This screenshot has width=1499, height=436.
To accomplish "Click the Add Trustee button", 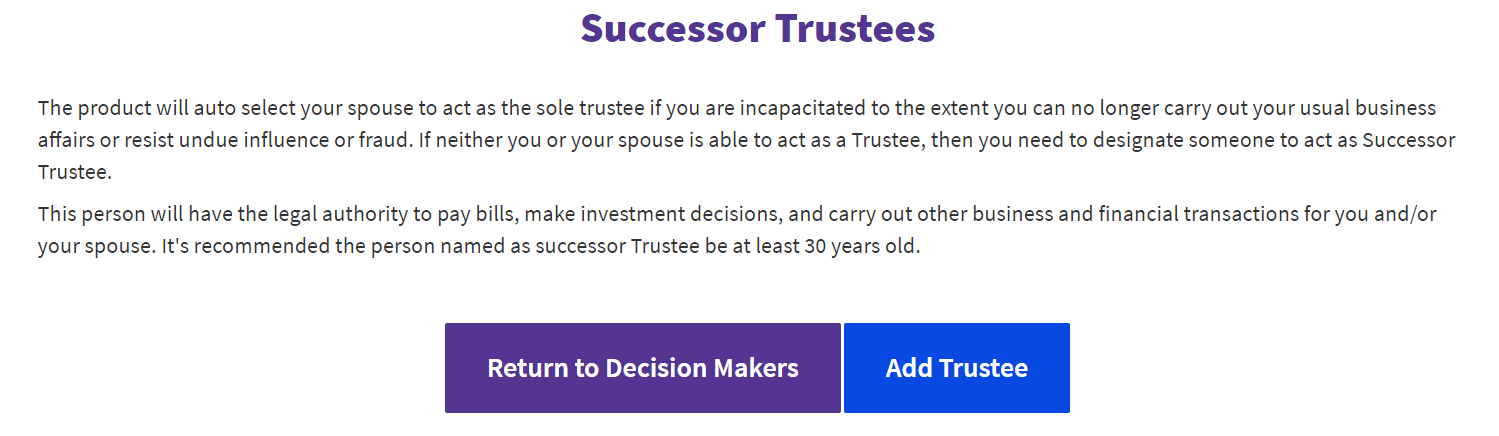I will point(956,368).
